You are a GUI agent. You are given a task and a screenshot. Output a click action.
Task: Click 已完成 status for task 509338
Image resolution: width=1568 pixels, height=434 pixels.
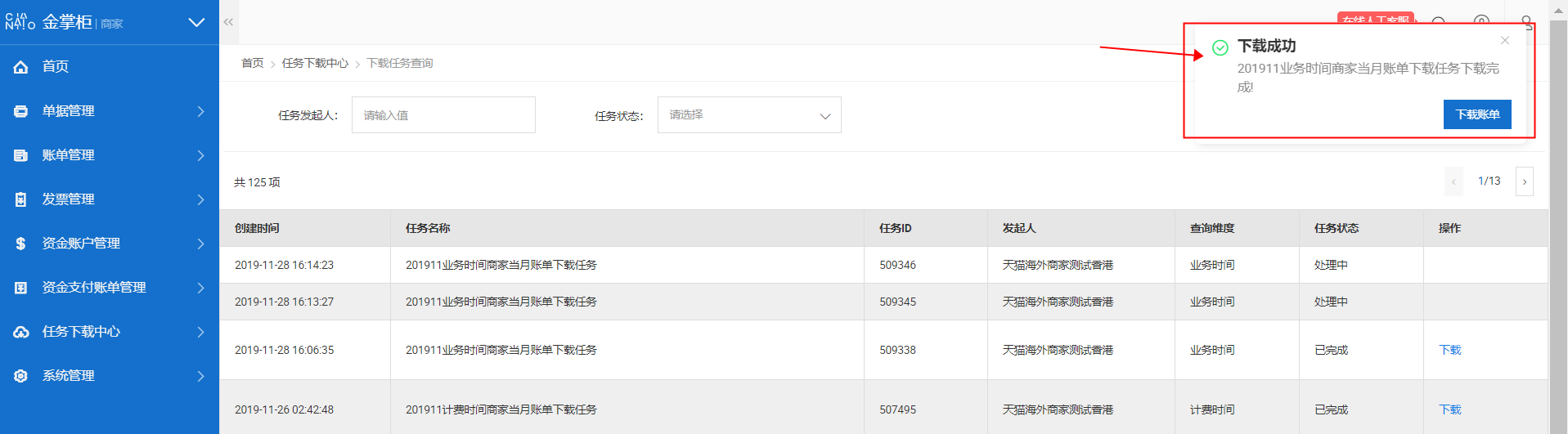coord(1331,350)
